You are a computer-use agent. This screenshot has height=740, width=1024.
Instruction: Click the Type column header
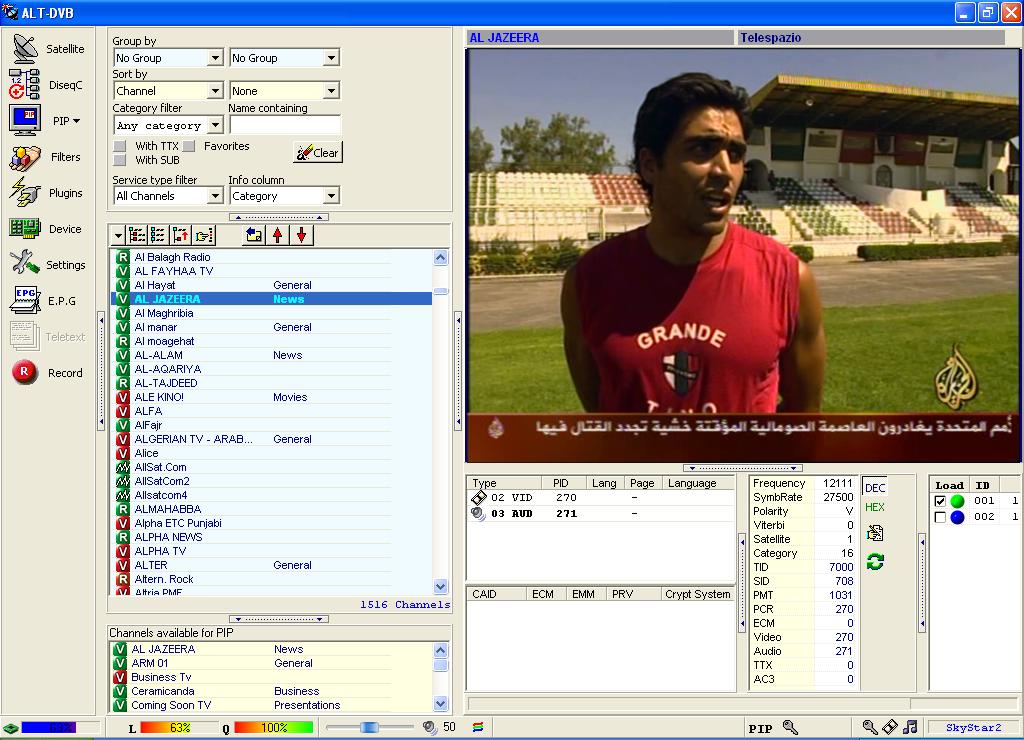[506, 483]
